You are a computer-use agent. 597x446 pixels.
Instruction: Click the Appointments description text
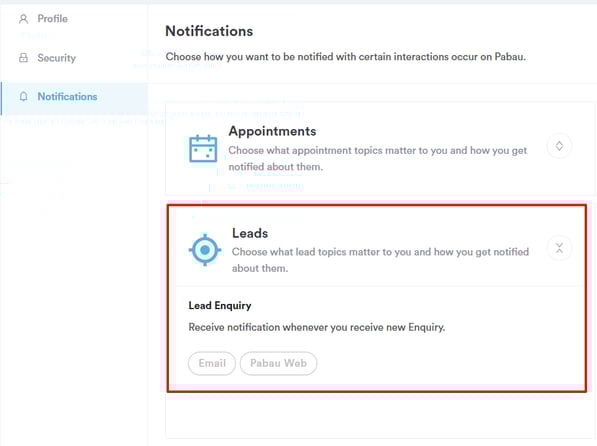click(x=378, y=158)
